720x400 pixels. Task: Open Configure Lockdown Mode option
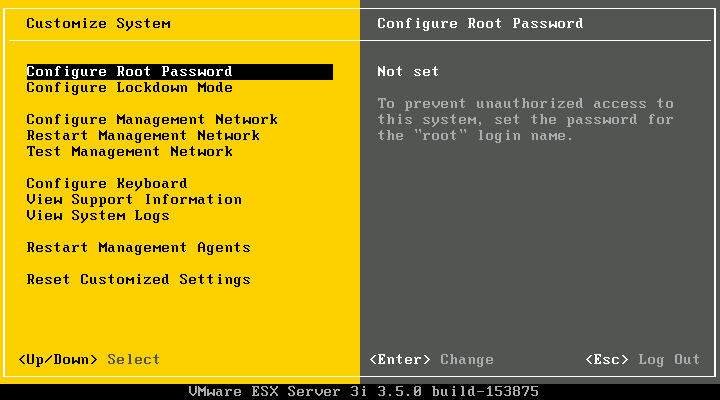pyautogui.click(x=129, y=88)
